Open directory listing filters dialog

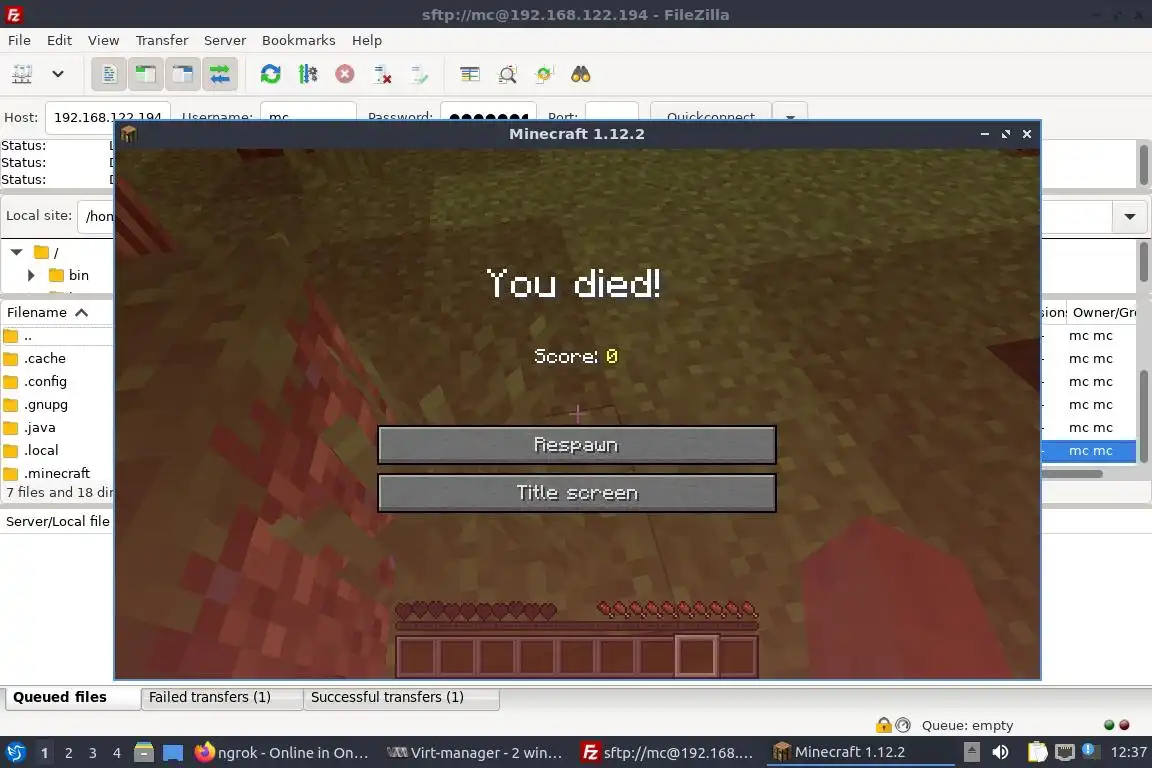click(469, 74)
